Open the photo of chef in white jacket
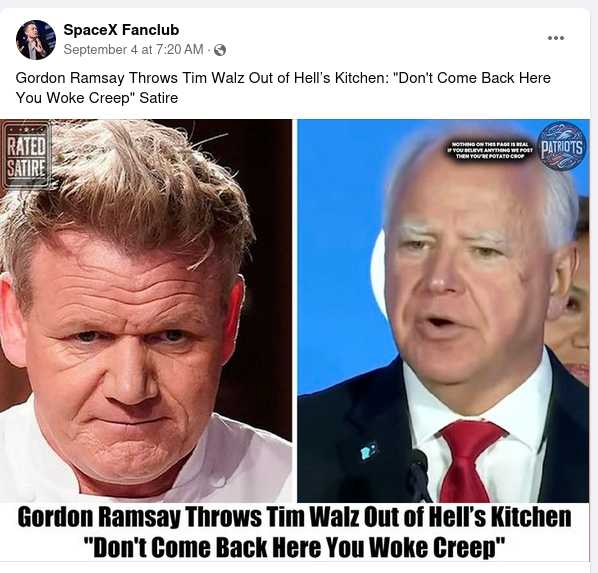Screen dimensions: 598x573 146,311
